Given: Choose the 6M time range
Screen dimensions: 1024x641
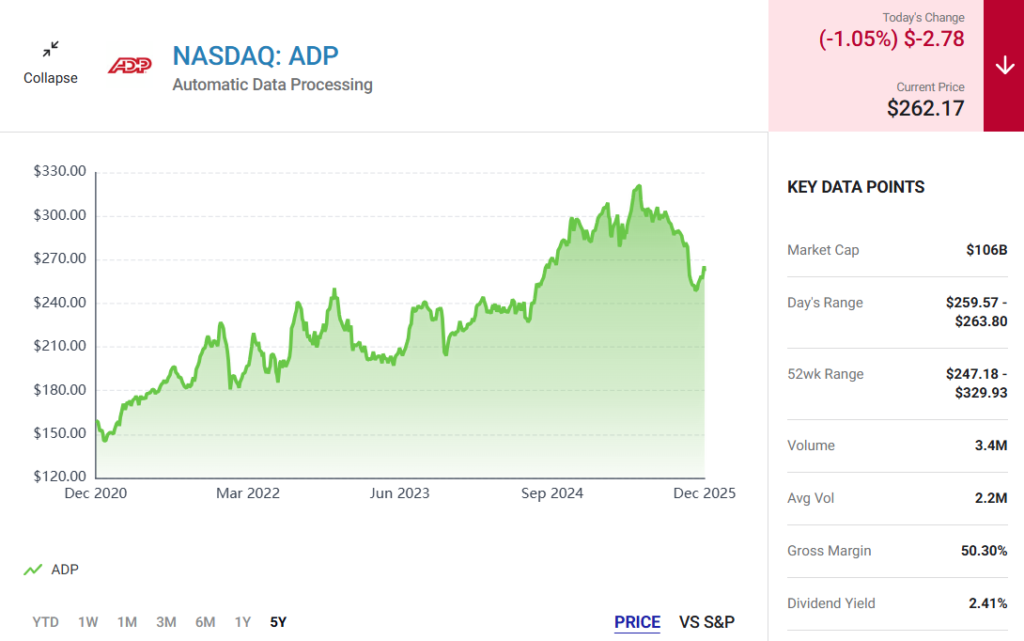Looking at the screenshot, I should point(205,622).
